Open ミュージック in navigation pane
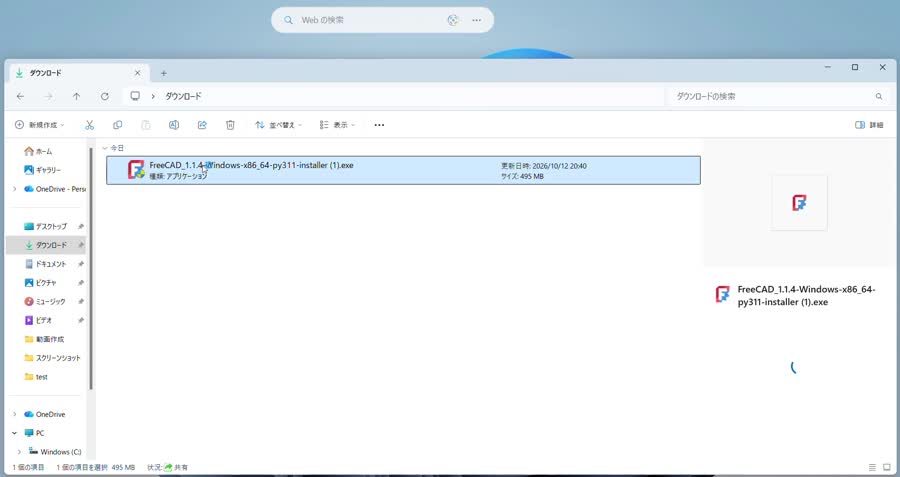The height and width of the screenshot is (477, 900). 45,301
